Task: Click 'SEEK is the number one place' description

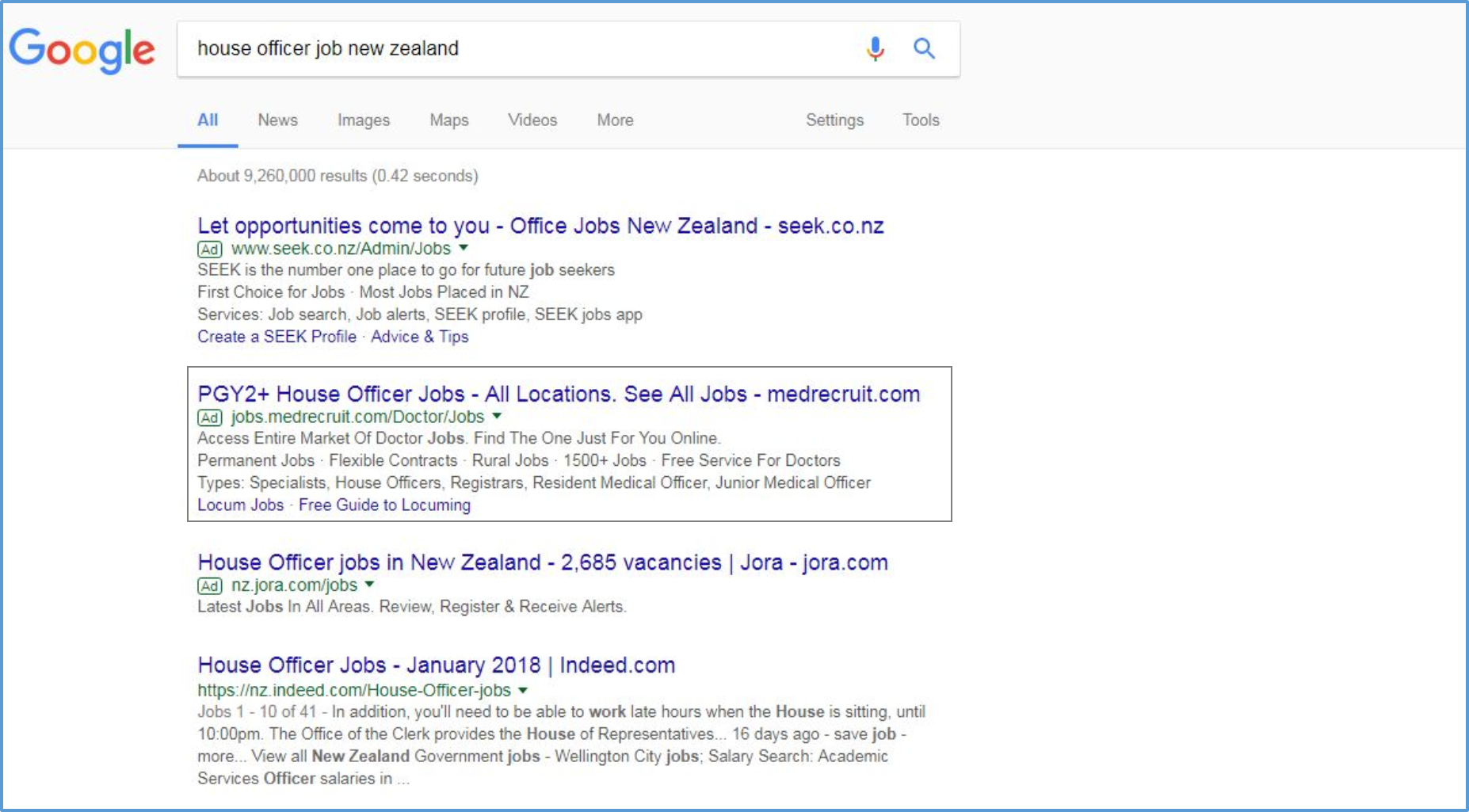Action: (406, 270)
